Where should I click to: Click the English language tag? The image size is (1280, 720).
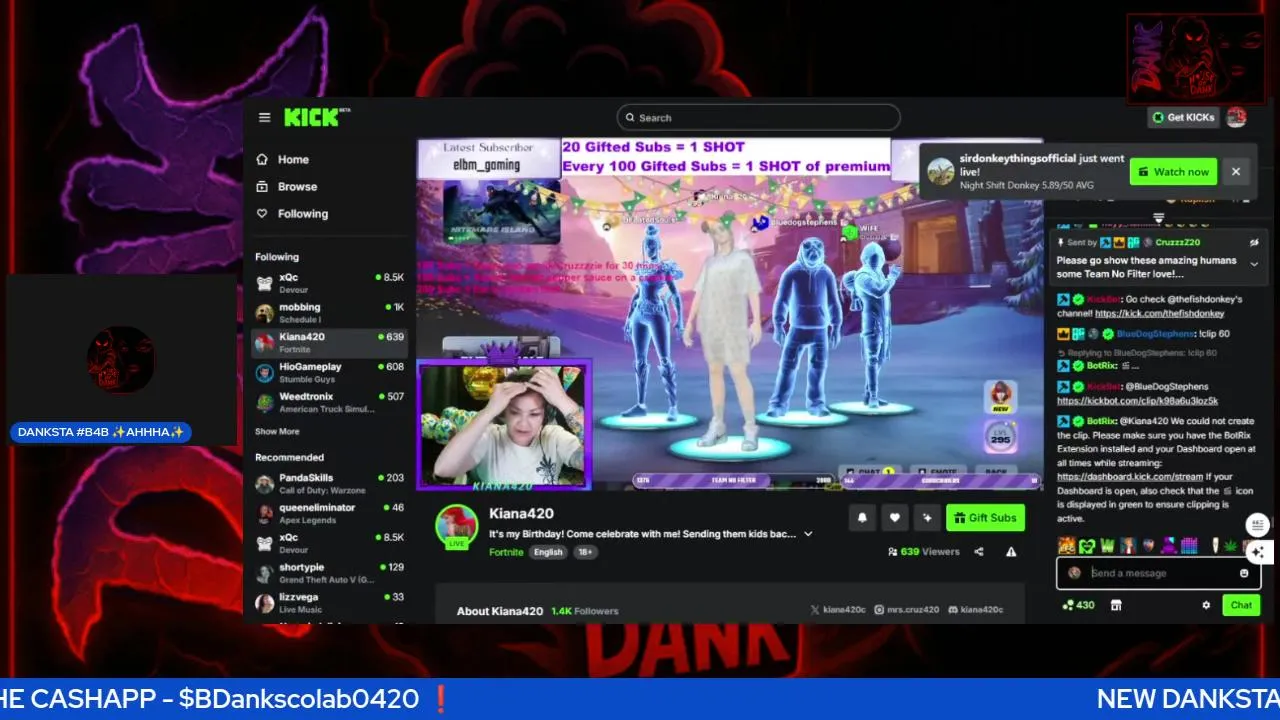pos(548,552)
